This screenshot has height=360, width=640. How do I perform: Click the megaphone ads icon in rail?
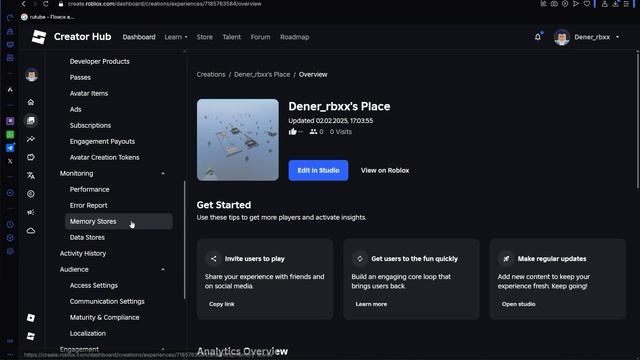[x=31, y=212]
